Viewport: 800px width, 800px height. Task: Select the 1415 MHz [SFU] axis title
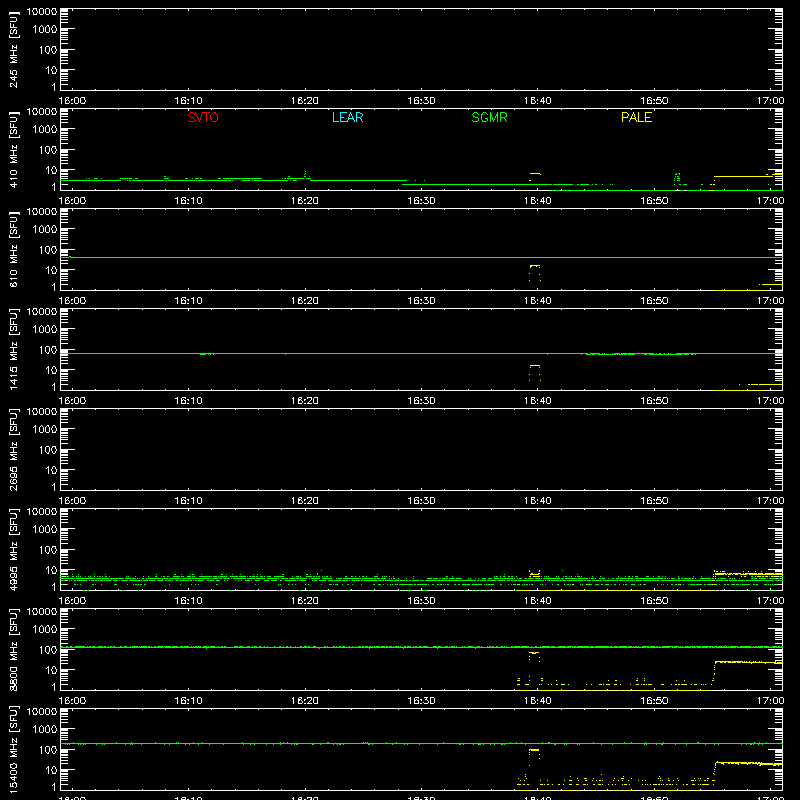13,349
